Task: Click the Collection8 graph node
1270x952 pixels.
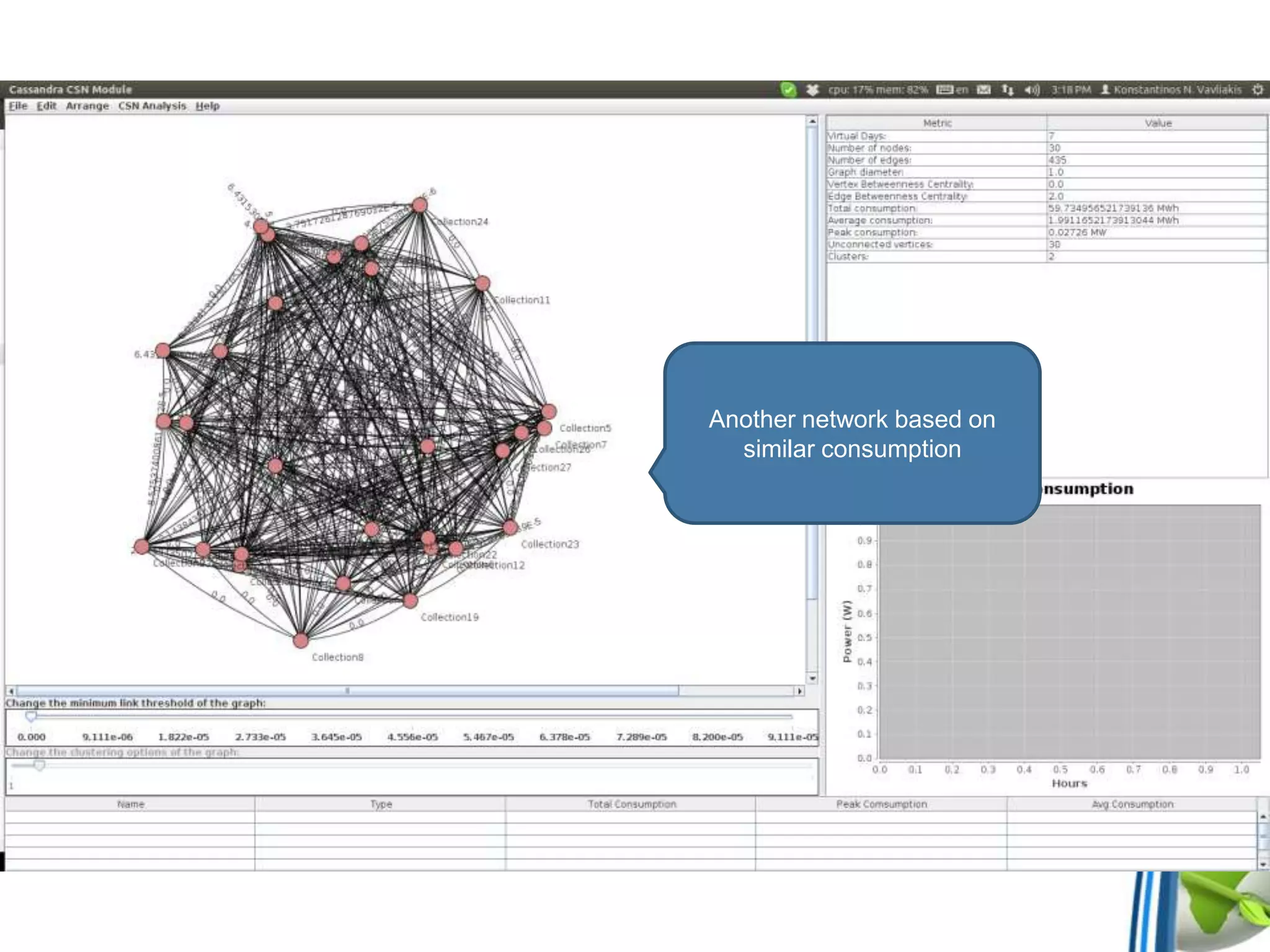Action: click(301, 640)
